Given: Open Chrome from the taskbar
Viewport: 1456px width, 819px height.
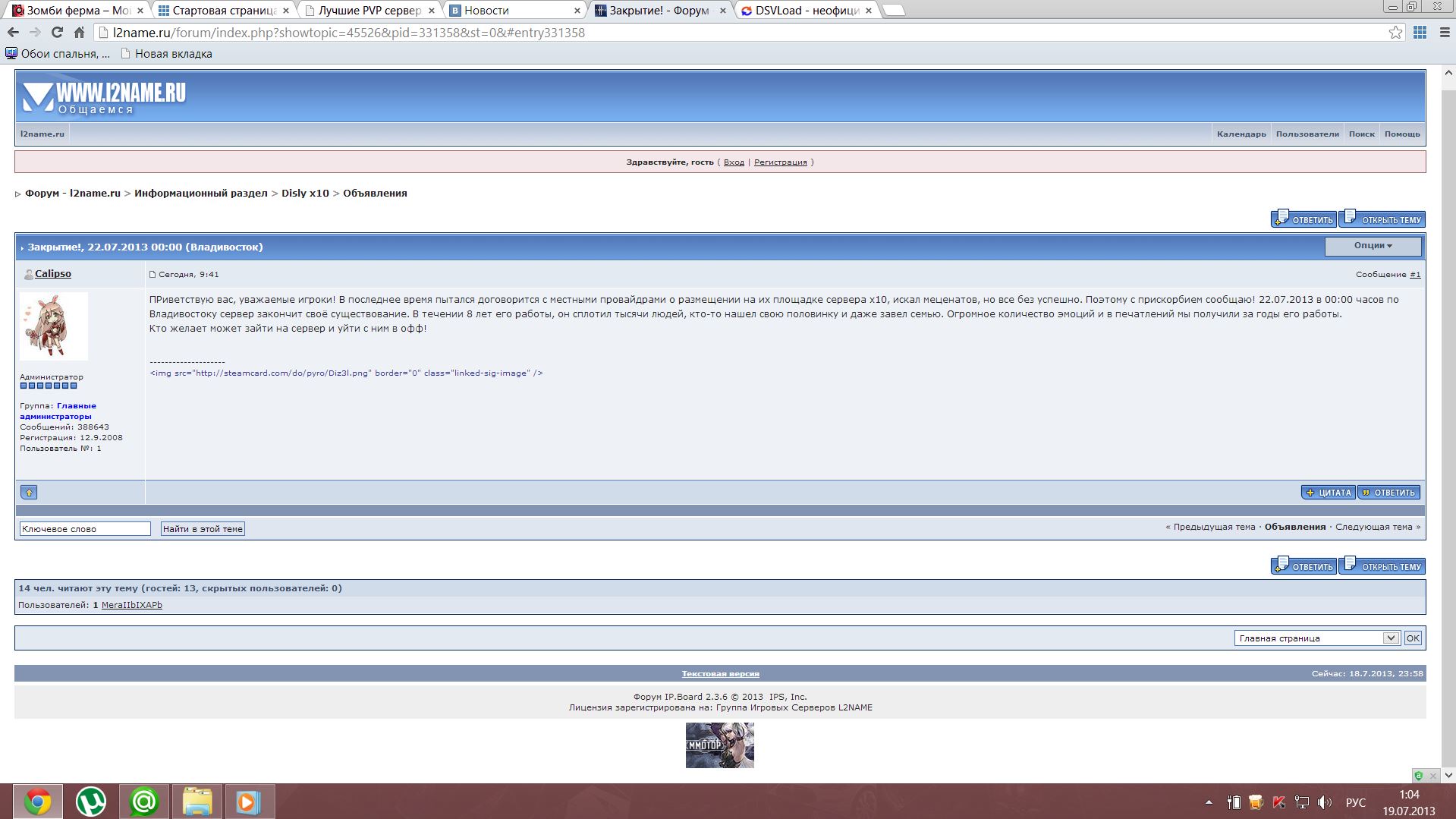Looking at the screenshot, I should (x=38, y=802).
